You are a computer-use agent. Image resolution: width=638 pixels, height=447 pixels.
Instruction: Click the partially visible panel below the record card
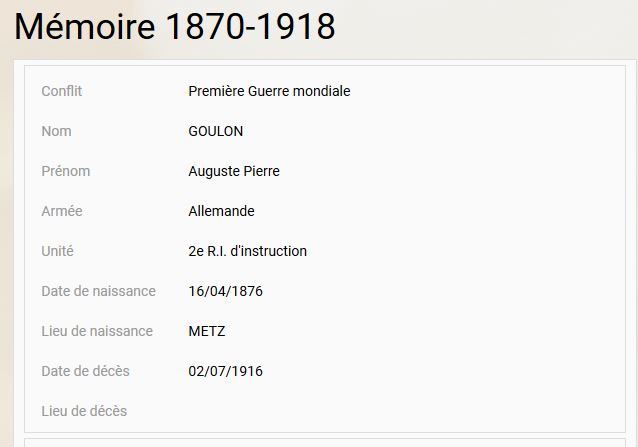click(x=325, y=443)
